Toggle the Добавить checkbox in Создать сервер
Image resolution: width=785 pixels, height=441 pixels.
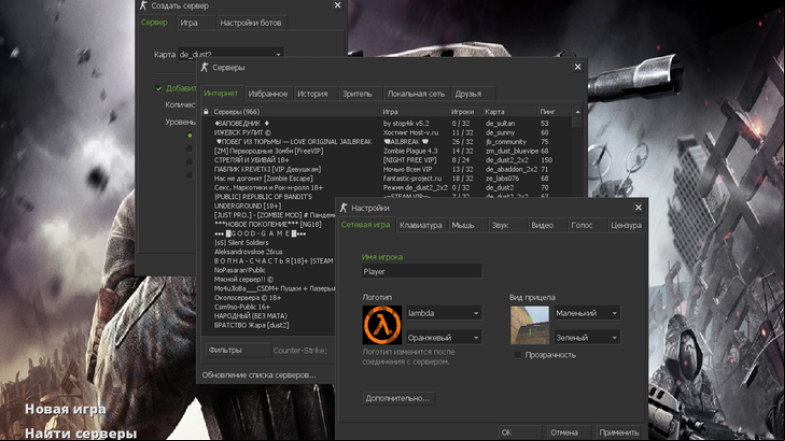tap(159, 89)
